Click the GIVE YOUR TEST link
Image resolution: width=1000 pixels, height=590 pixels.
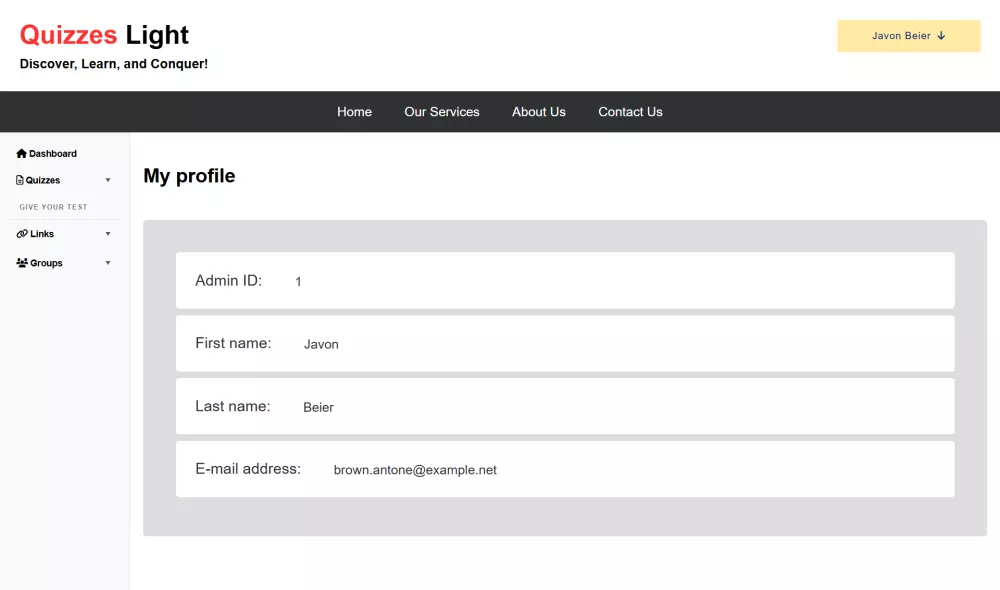click(52, 207)
